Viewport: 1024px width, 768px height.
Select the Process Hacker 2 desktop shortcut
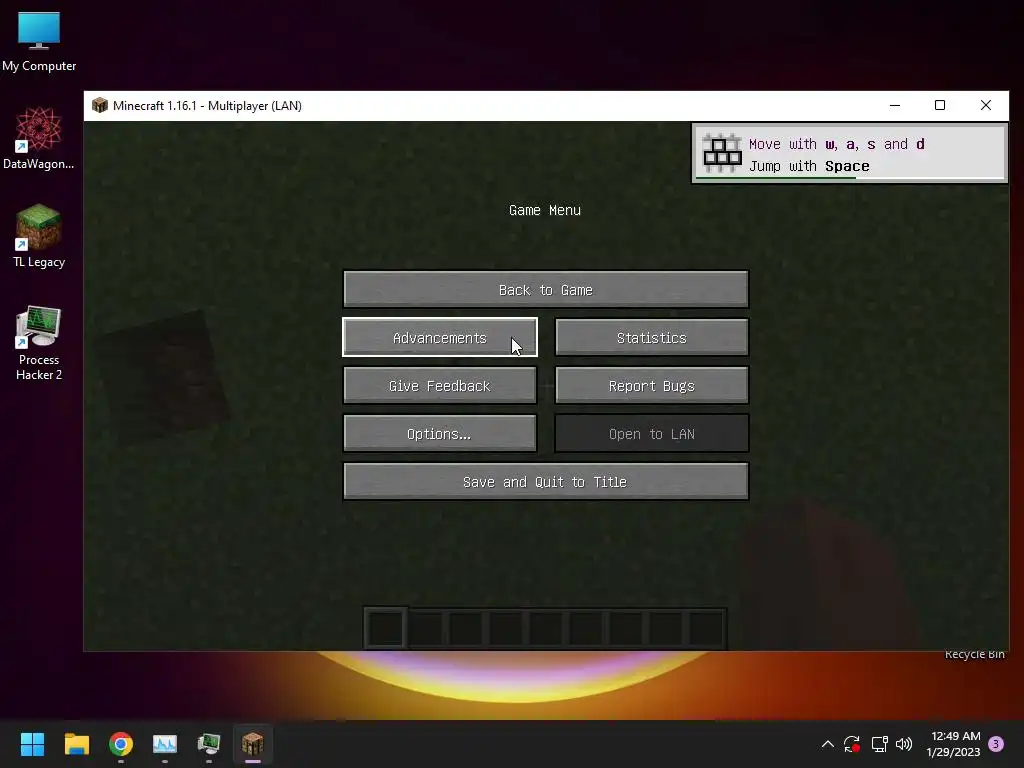(39, 343)
